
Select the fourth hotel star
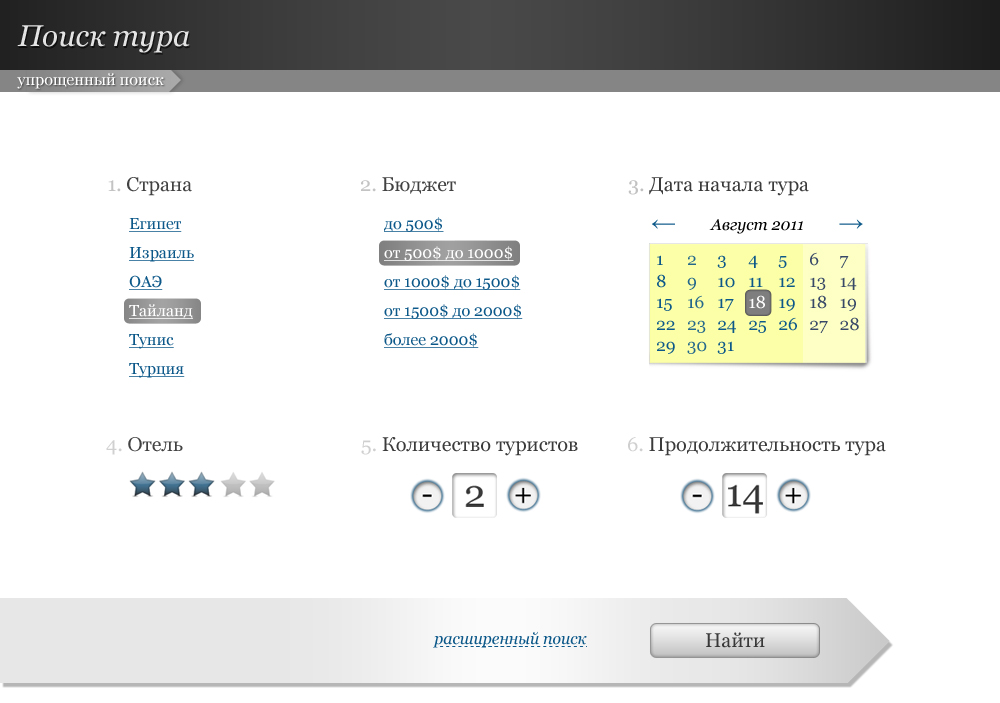tap(232, 486)
